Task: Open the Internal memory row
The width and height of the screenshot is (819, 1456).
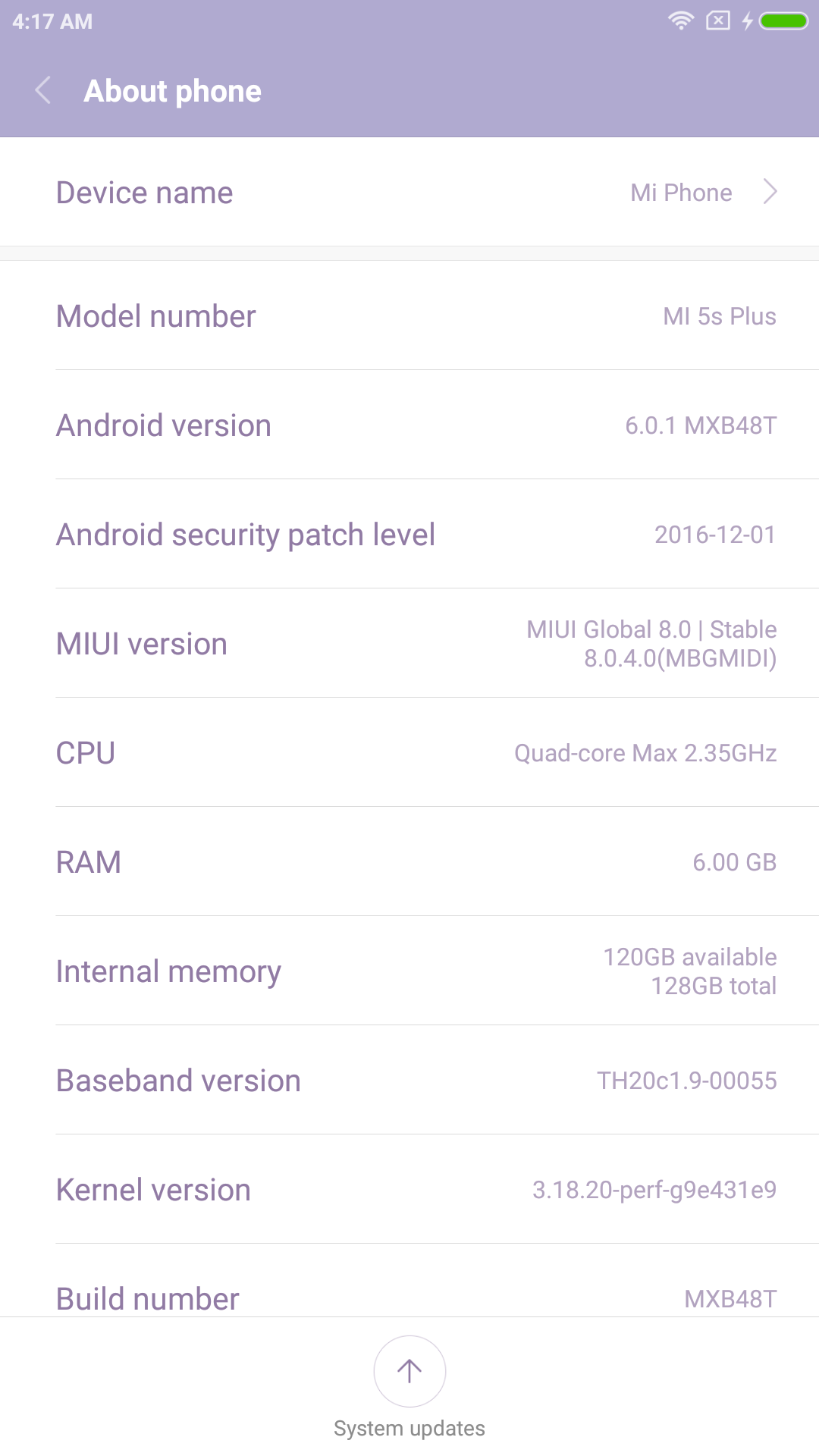Action: pos(409,971)
